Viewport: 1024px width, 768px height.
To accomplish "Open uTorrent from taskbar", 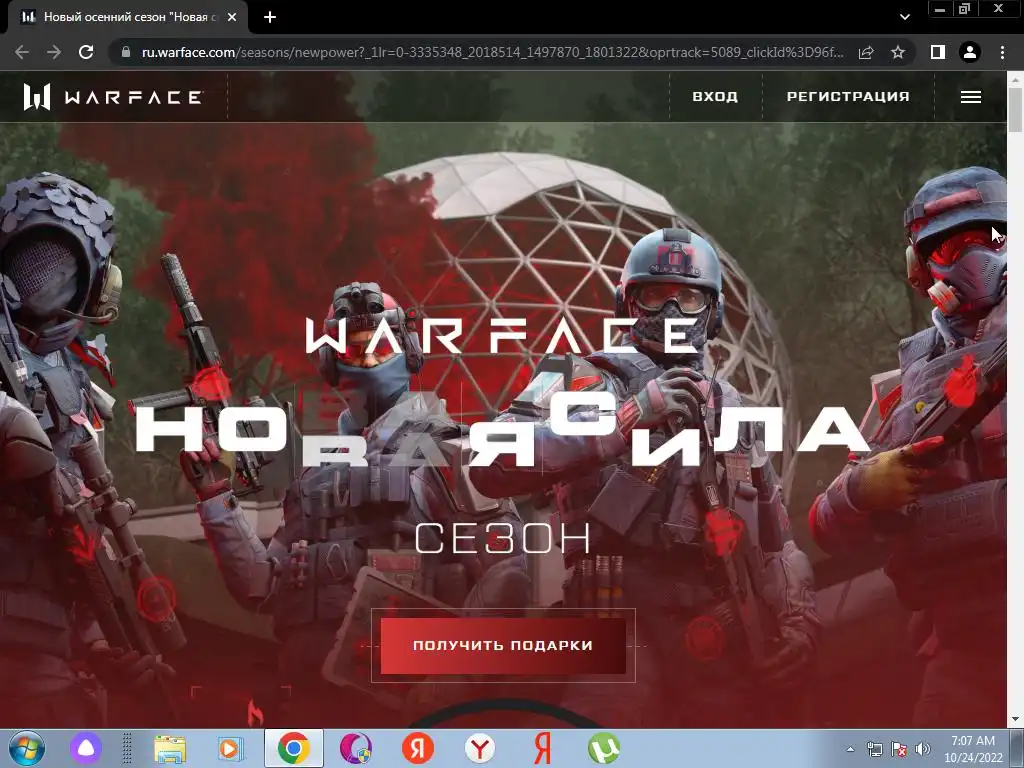I will click(x=604, y=748).
